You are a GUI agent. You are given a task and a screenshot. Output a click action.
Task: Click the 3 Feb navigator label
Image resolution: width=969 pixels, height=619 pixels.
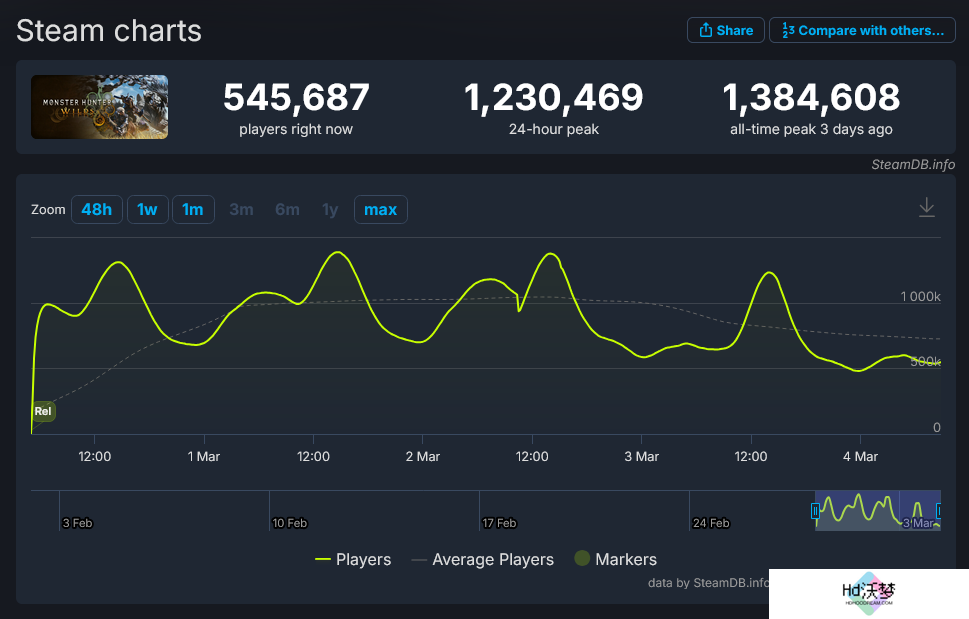coord(77,523)
